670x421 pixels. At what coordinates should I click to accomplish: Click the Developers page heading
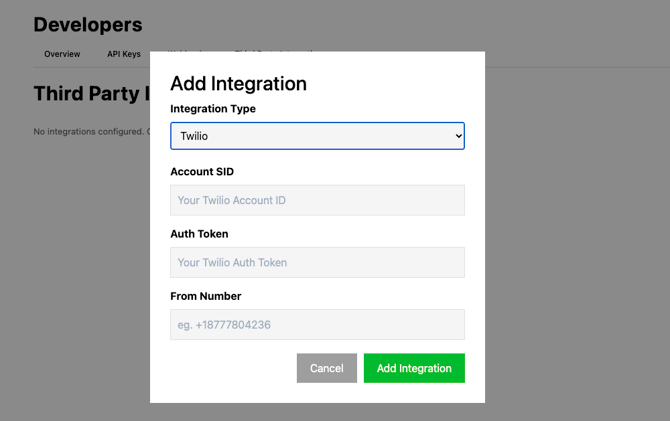88,25
